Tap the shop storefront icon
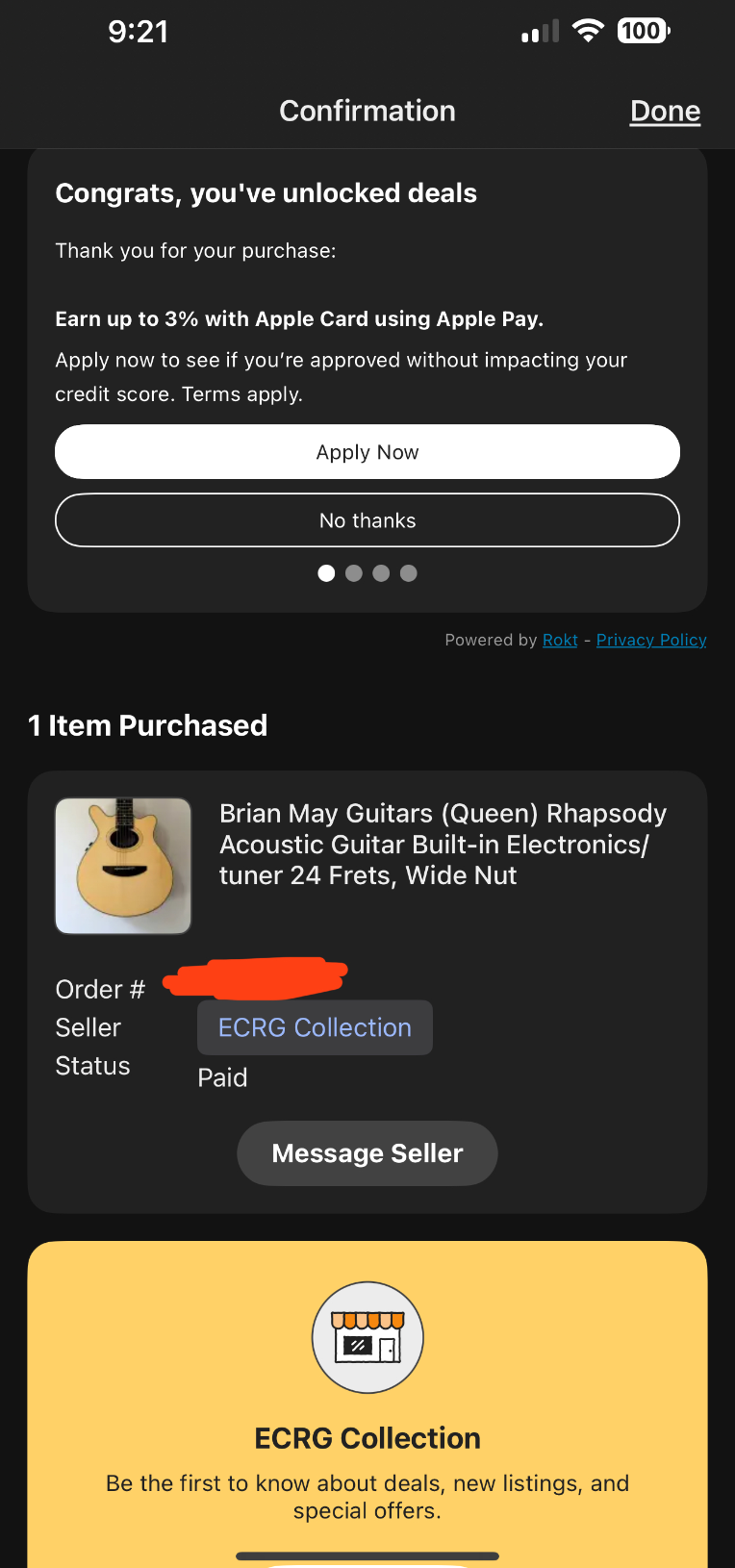This screenshot has height=1568, width=735. coord(367,1337)
